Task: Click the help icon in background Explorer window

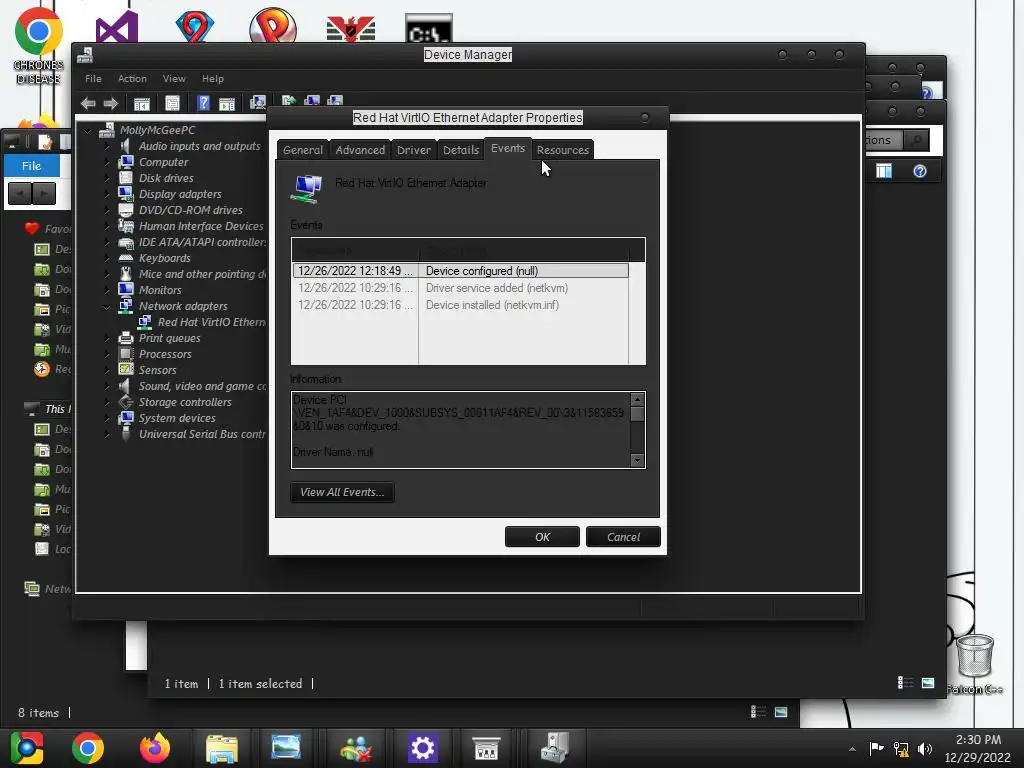Action: tap(920, 171)
